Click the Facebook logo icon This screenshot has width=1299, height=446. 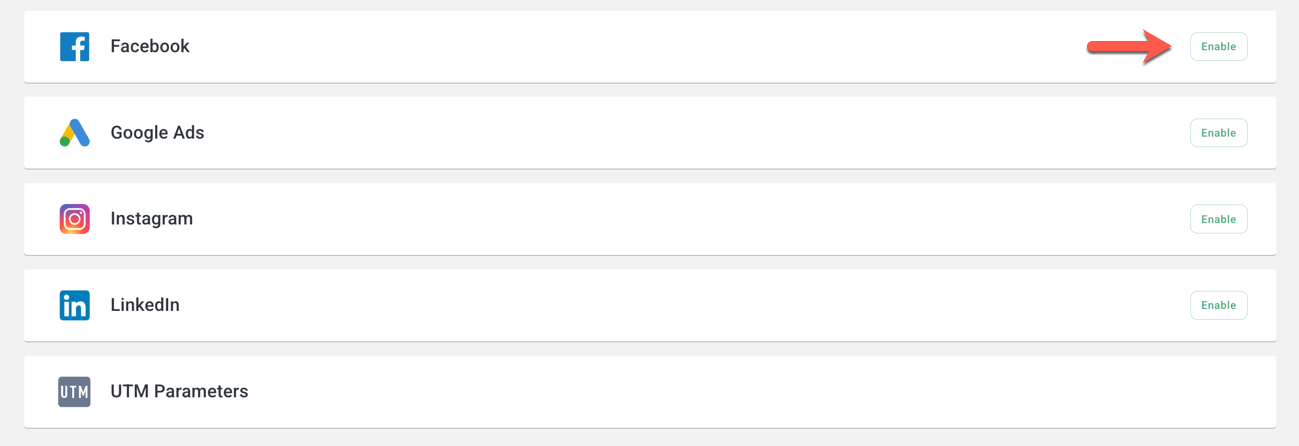(x=74, y=47)
